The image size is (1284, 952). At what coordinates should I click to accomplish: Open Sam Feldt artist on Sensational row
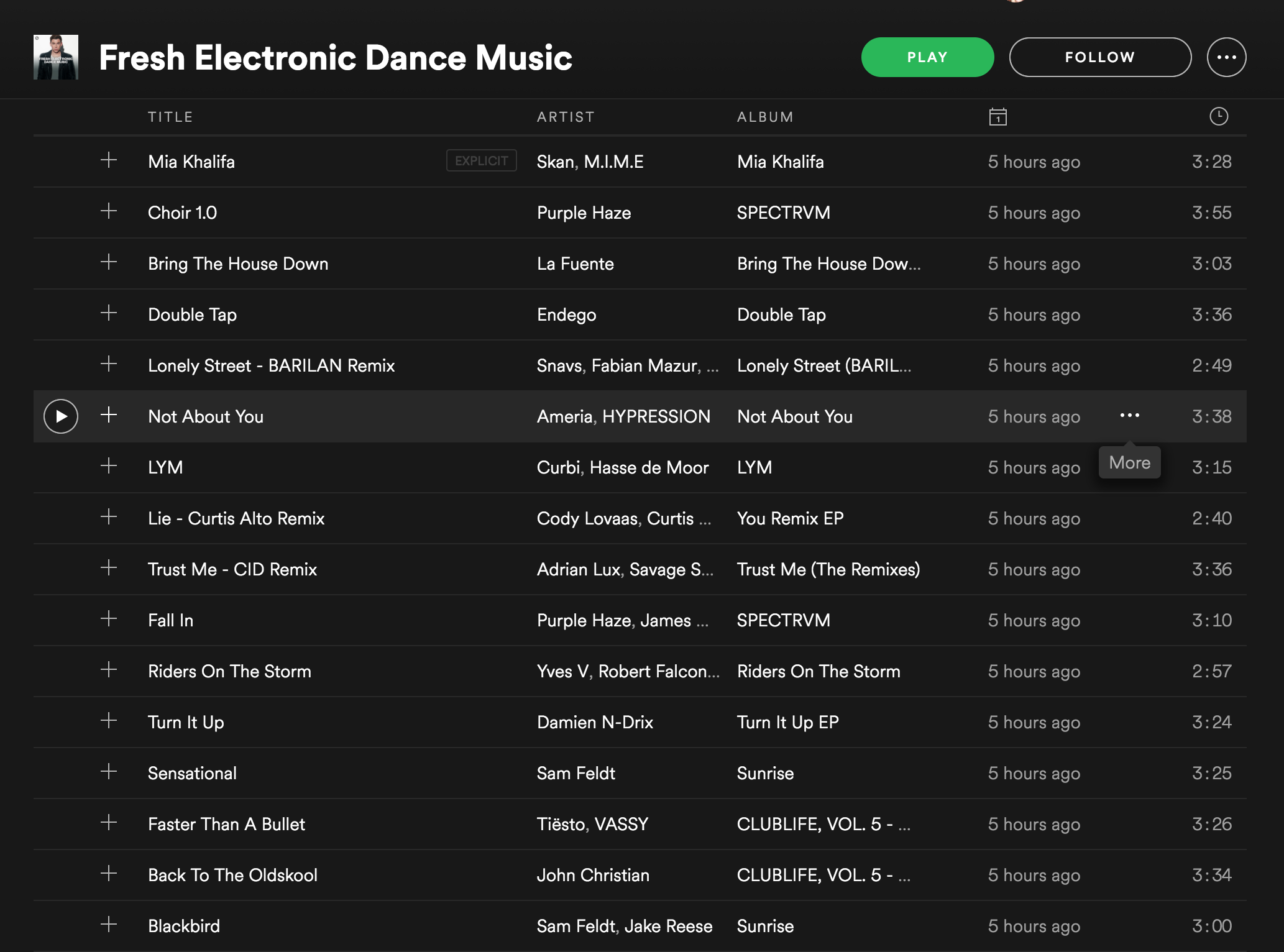[x=576, y=774]
